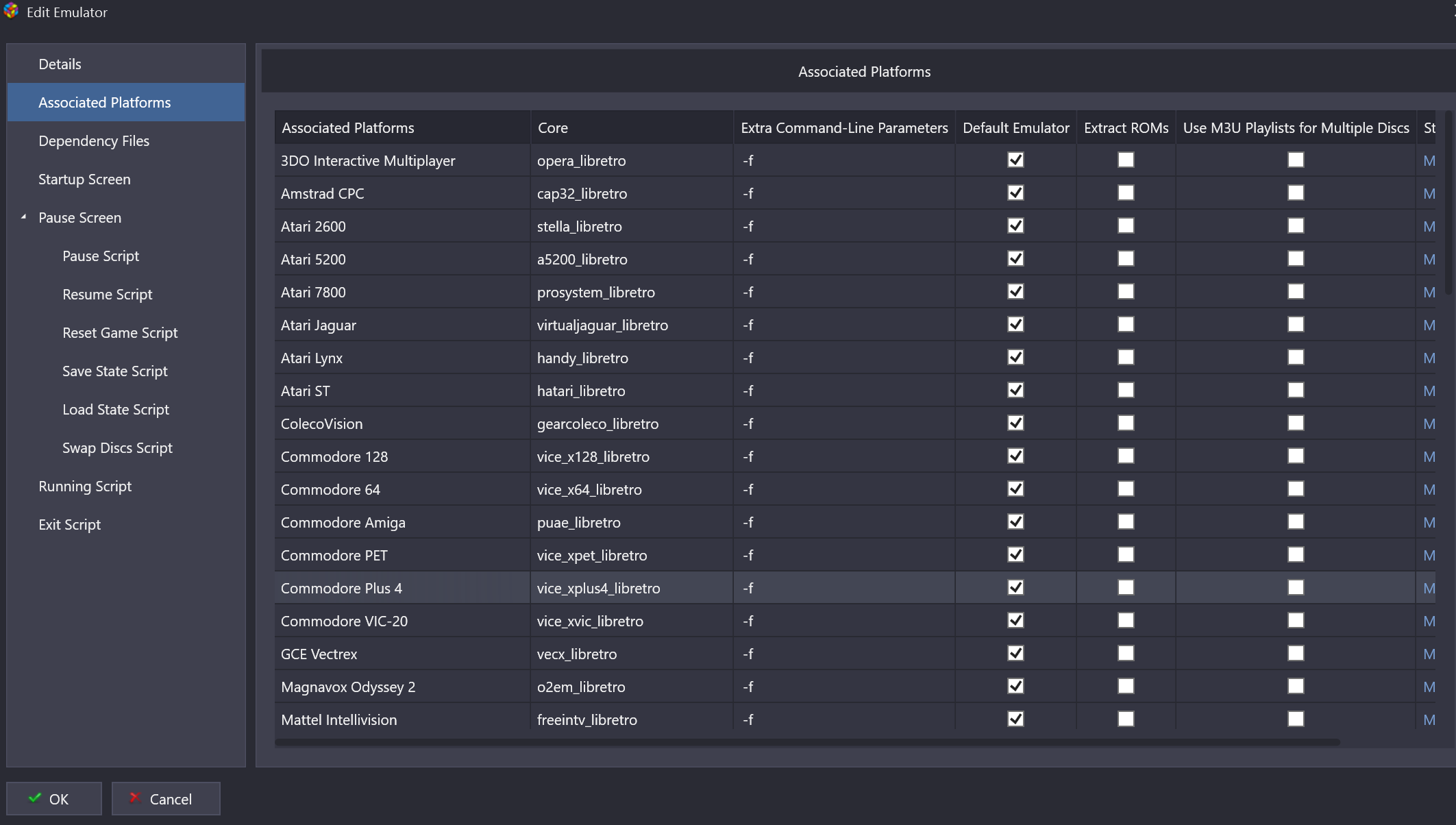Edit the -f parameter for Atari ST
This screenshot has width=1456, height=825.
(x=844, y=391)
